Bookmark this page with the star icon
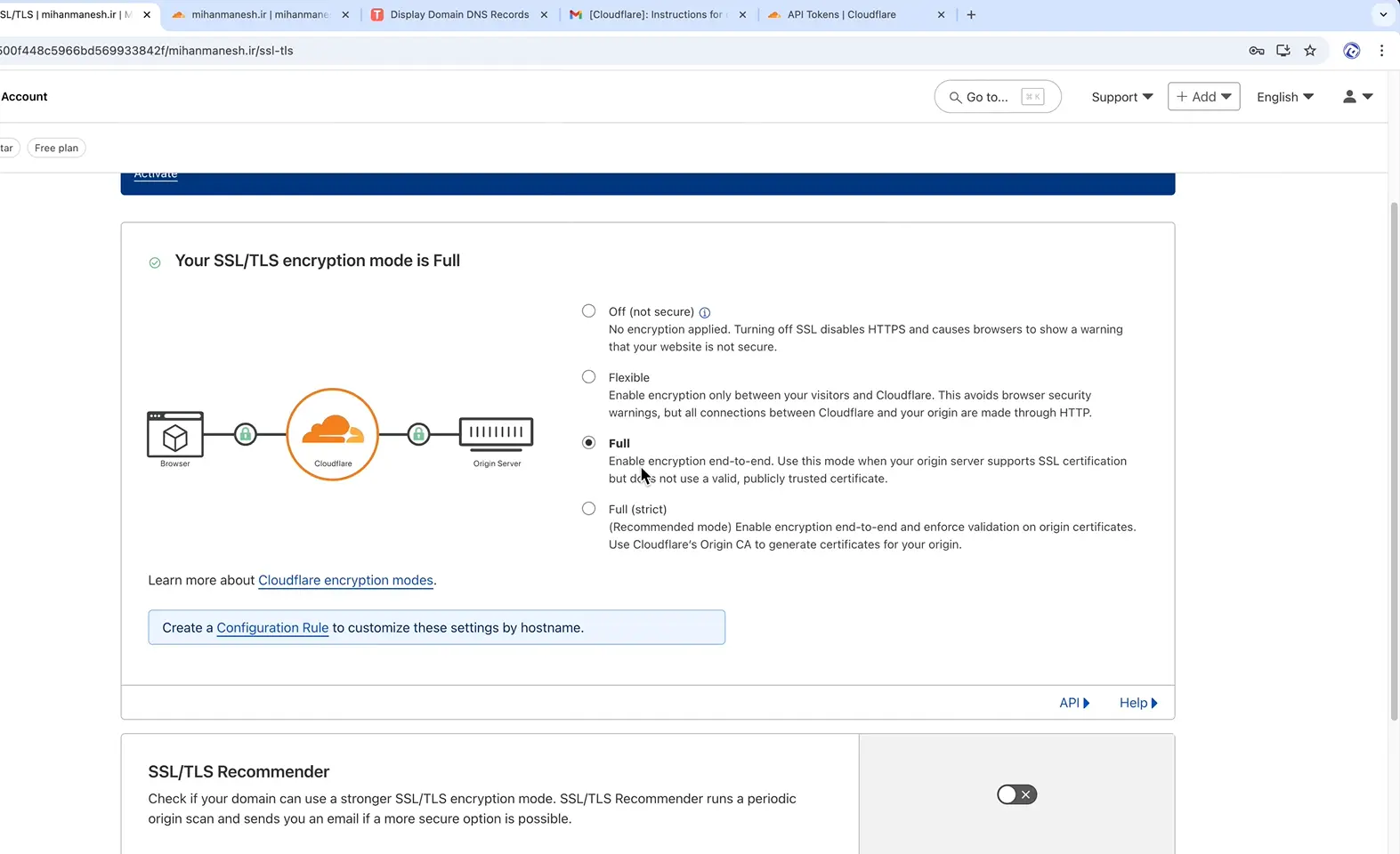The height and width of the screenshot is (854, 1400). pyautogui.click(x=1310, y=51)
